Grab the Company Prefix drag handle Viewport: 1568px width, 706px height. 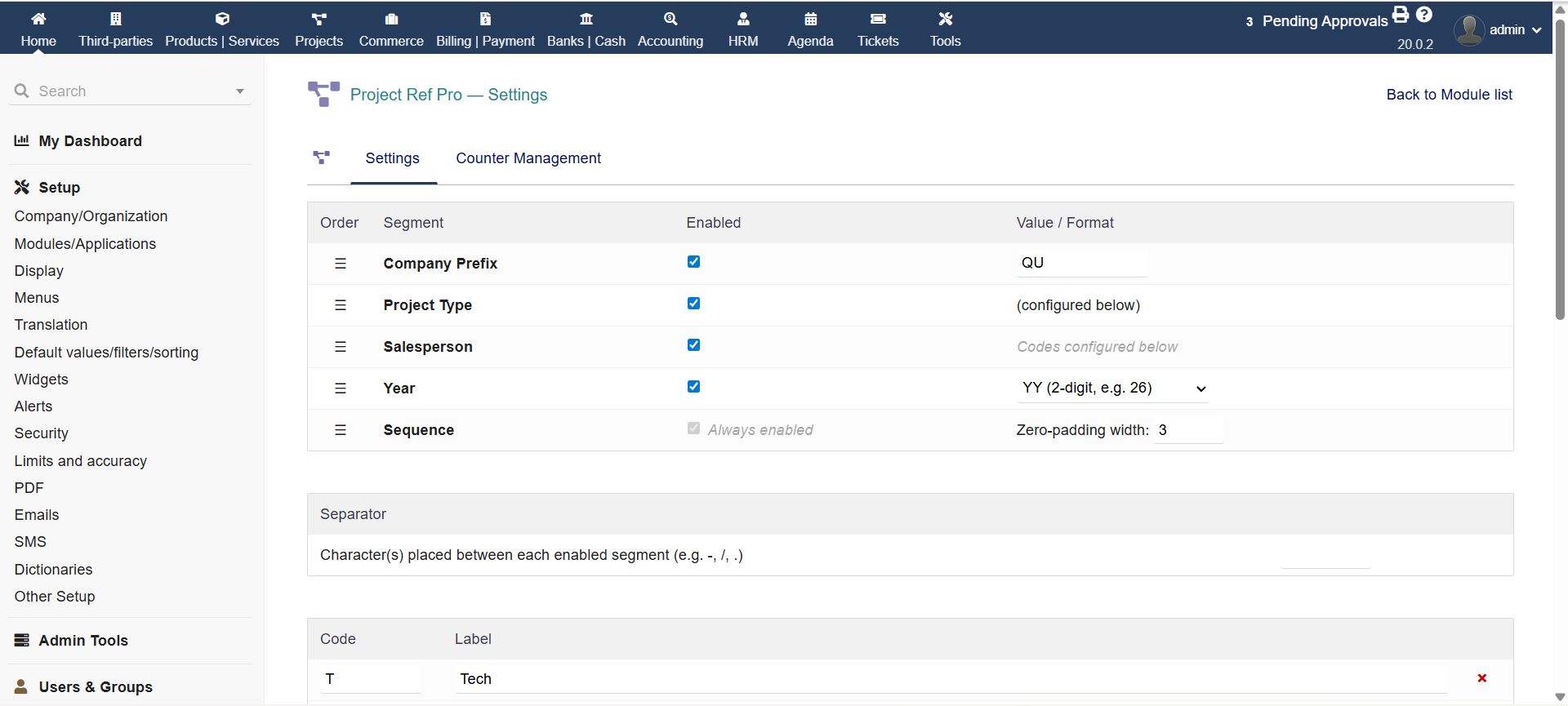(x=341, y=264)
